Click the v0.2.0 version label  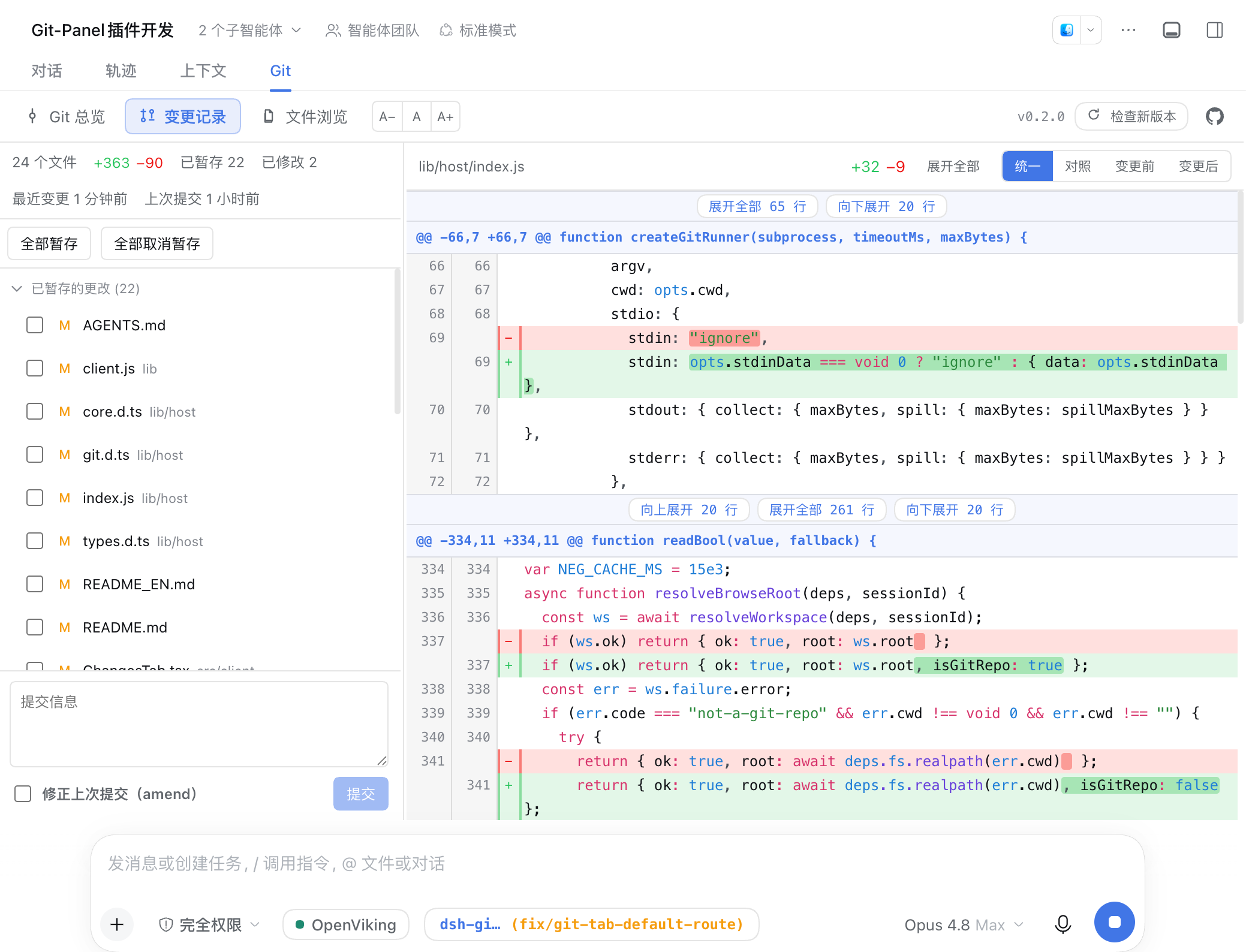(x=1041, y=116)
